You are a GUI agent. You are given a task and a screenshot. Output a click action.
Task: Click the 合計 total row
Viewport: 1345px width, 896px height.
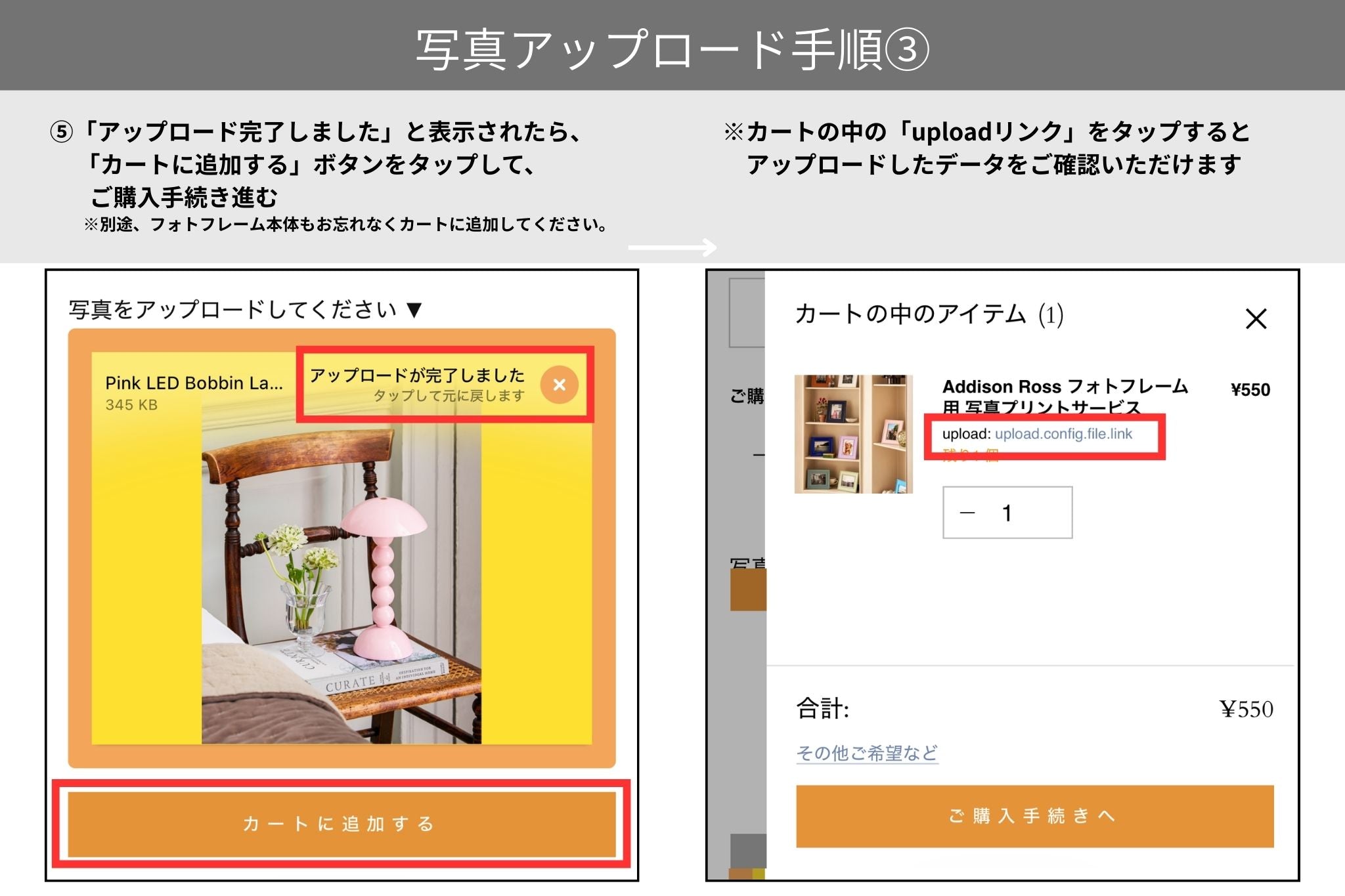[1034, 709]
